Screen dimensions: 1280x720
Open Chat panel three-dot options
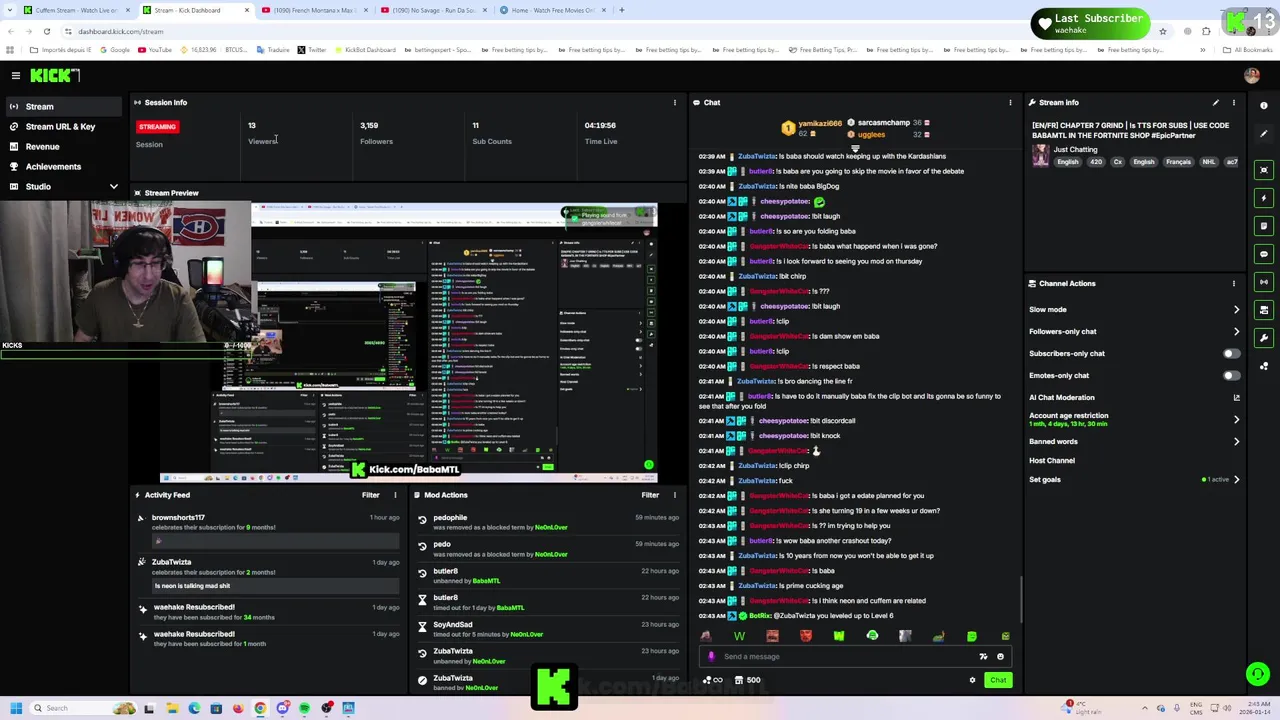click(x=1010, y=102)
